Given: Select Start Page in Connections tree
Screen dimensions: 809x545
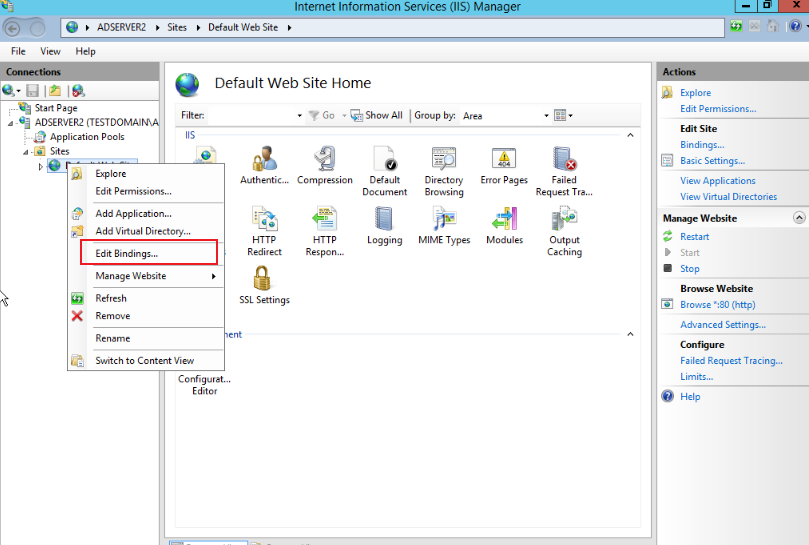Looking at the screenshot, I should pyautogui.click(x=56, y=108).
